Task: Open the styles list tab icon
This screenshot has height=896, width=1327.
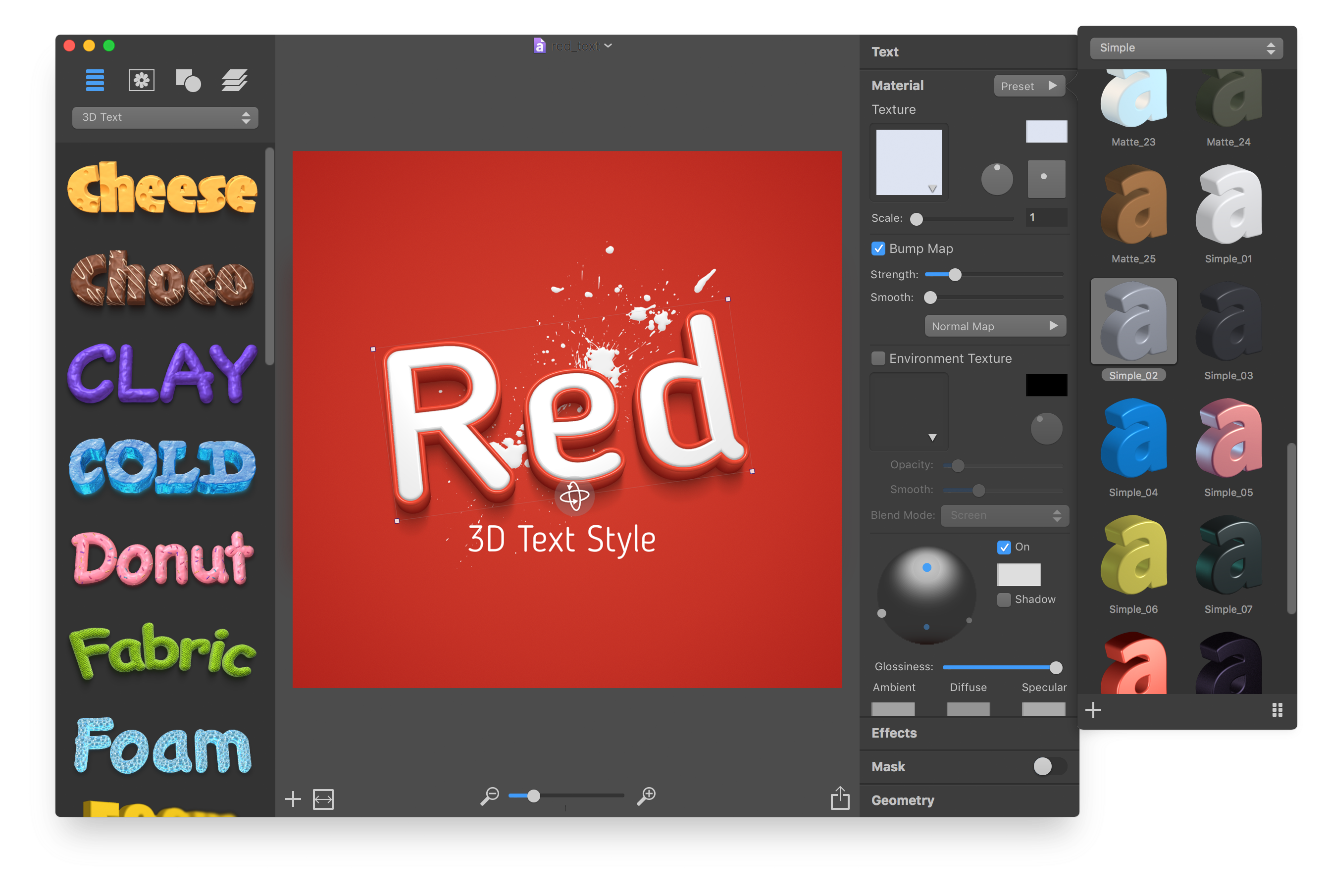Action: click(x=95, y=80)
